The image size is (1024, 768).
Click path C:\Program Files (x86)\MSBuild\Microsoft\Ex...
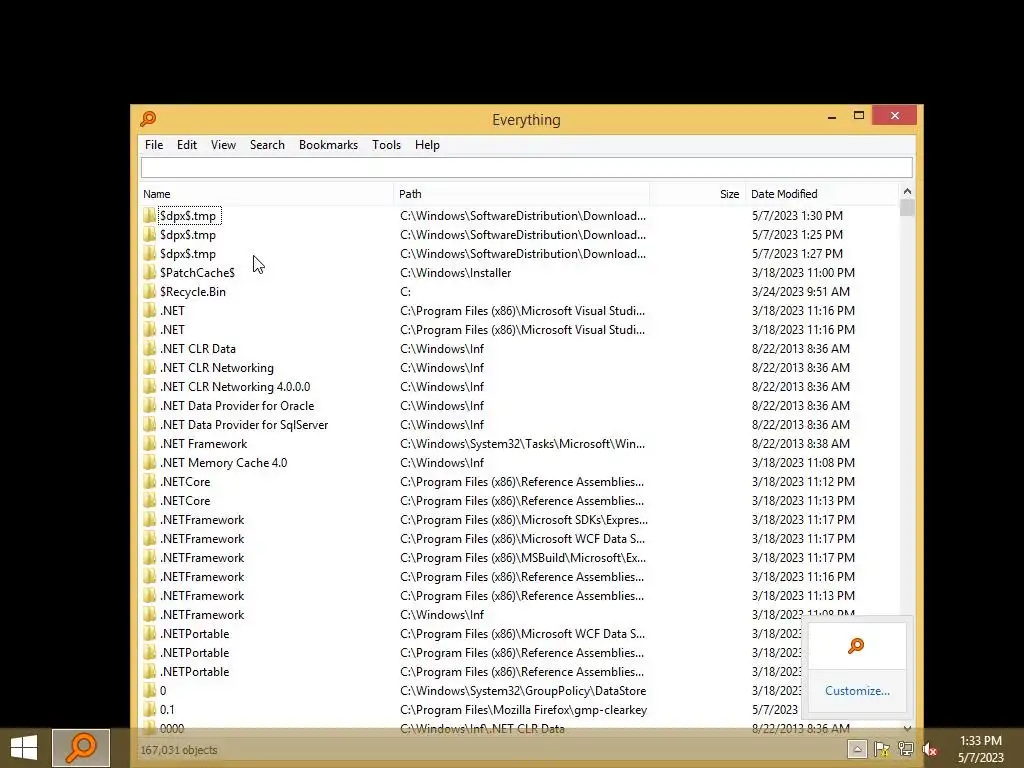[x=523, y=557]
